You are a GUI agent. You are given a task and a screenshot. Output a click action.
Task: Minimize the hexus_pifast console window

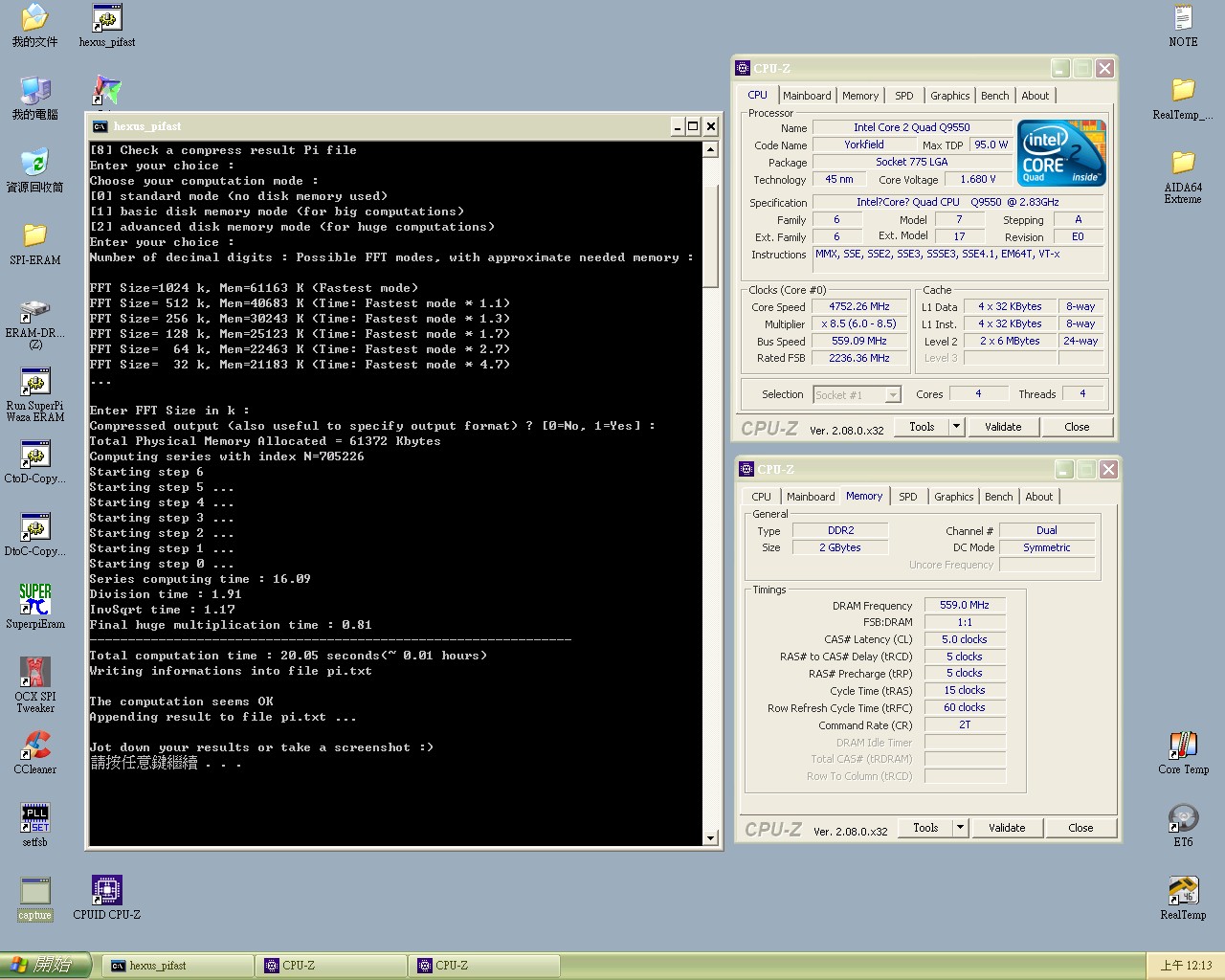678,126
